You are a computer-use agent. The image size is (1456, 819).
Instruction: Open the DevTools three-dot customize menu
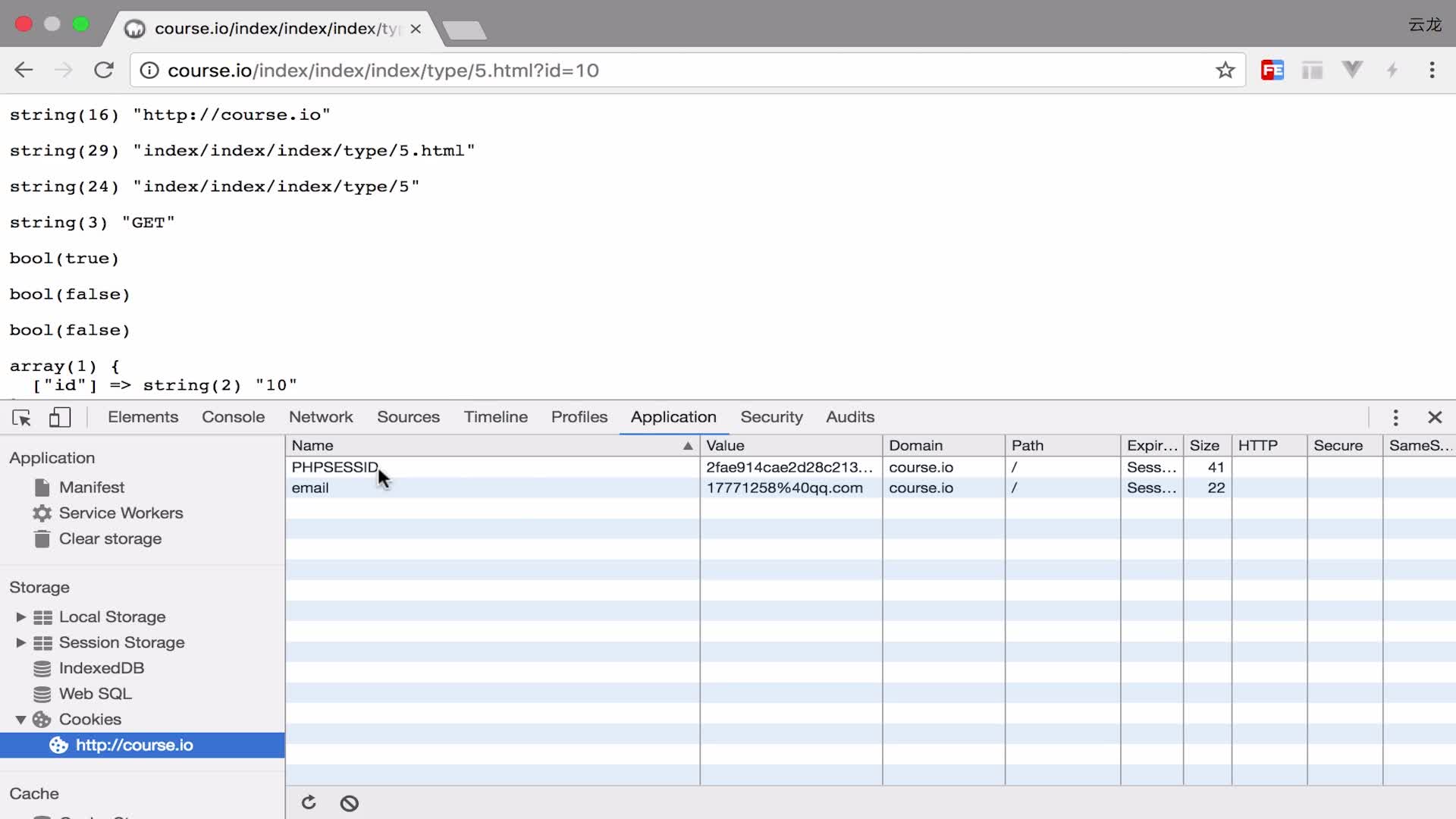click(1395, 418)
